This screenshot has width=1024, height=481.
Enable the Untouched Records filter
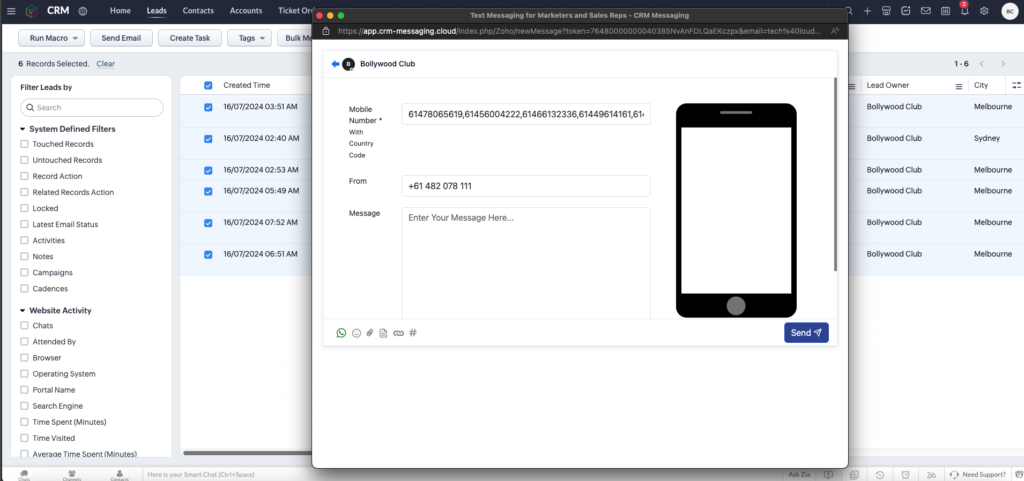tap(24, 160)
